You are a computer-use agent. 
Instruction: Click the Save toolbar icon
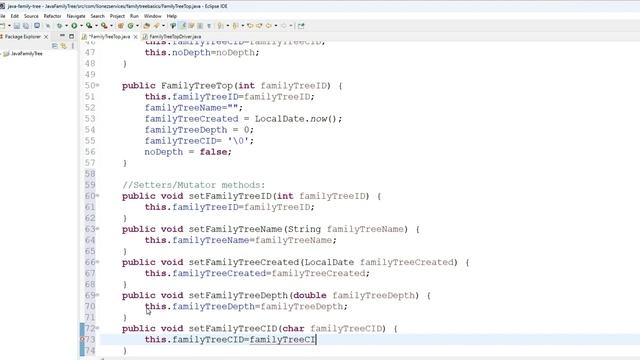(17, 26)
